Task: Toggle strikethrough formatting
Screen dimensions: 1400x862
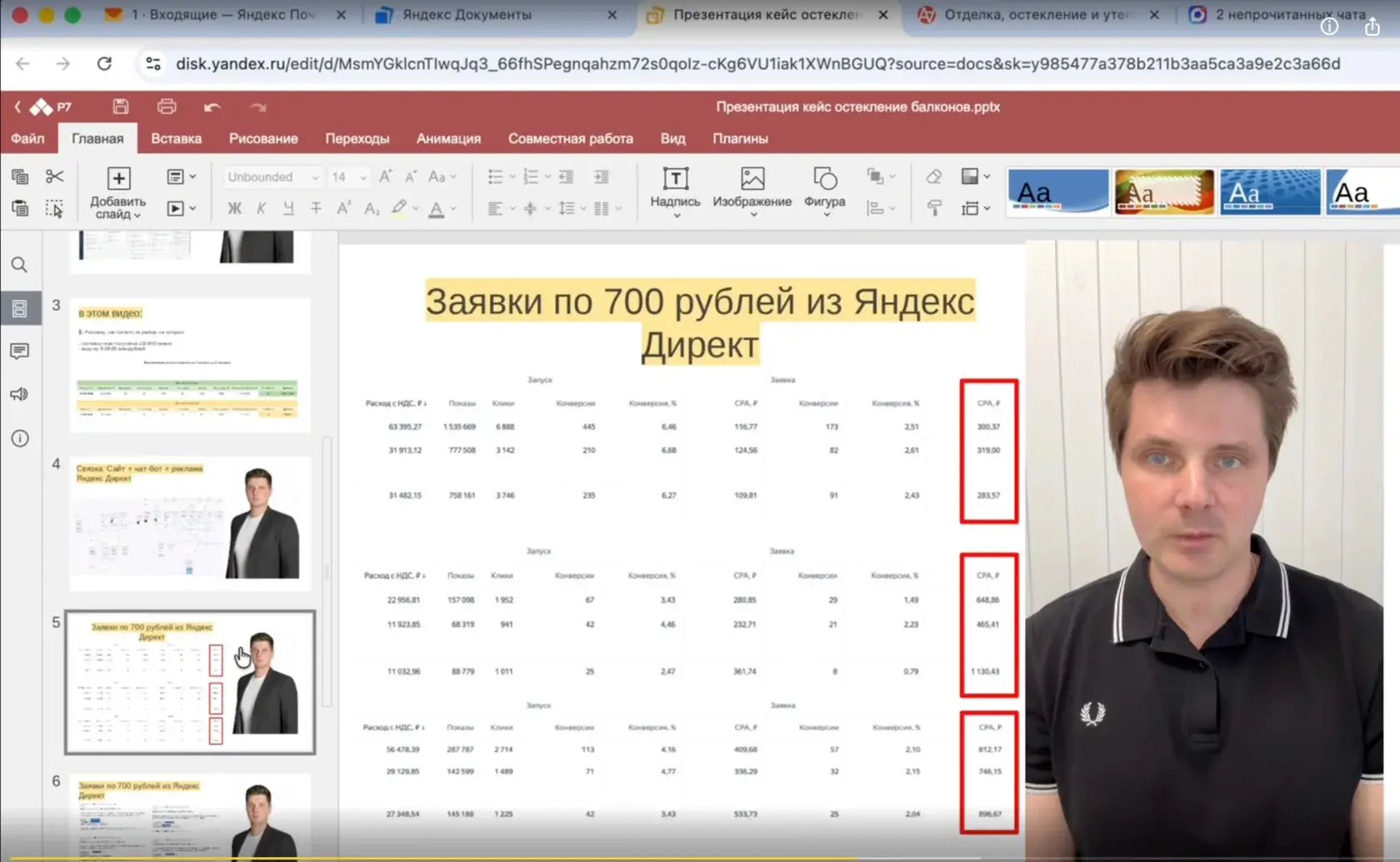Action: click(316, 208)
